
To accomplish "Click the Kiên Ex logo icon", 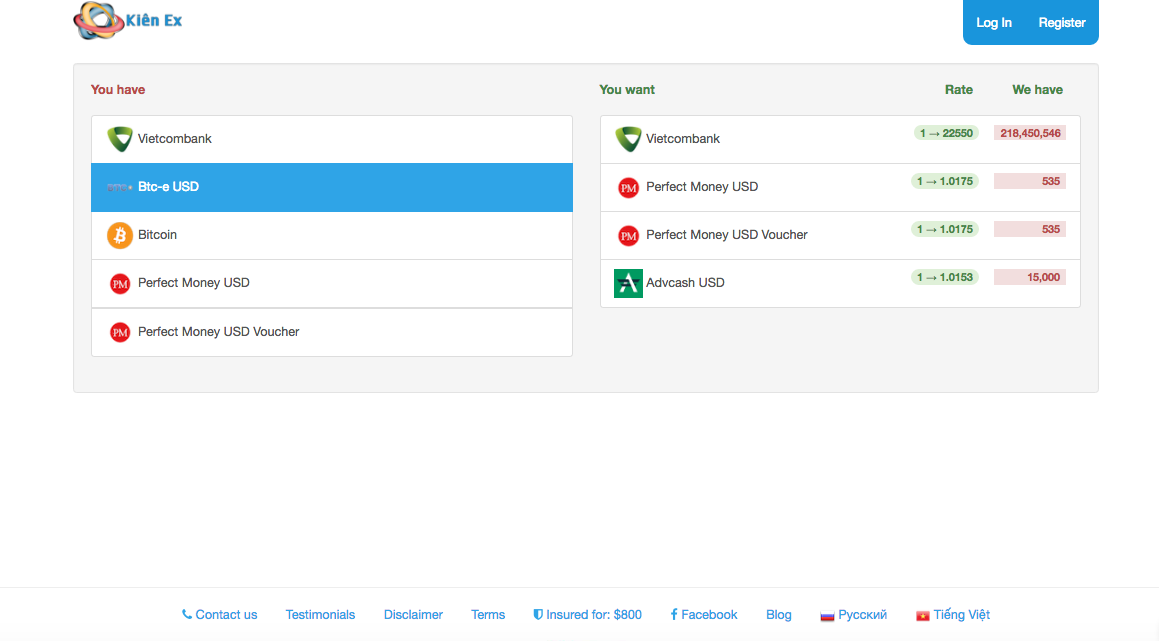I will [x=98, y=20].
